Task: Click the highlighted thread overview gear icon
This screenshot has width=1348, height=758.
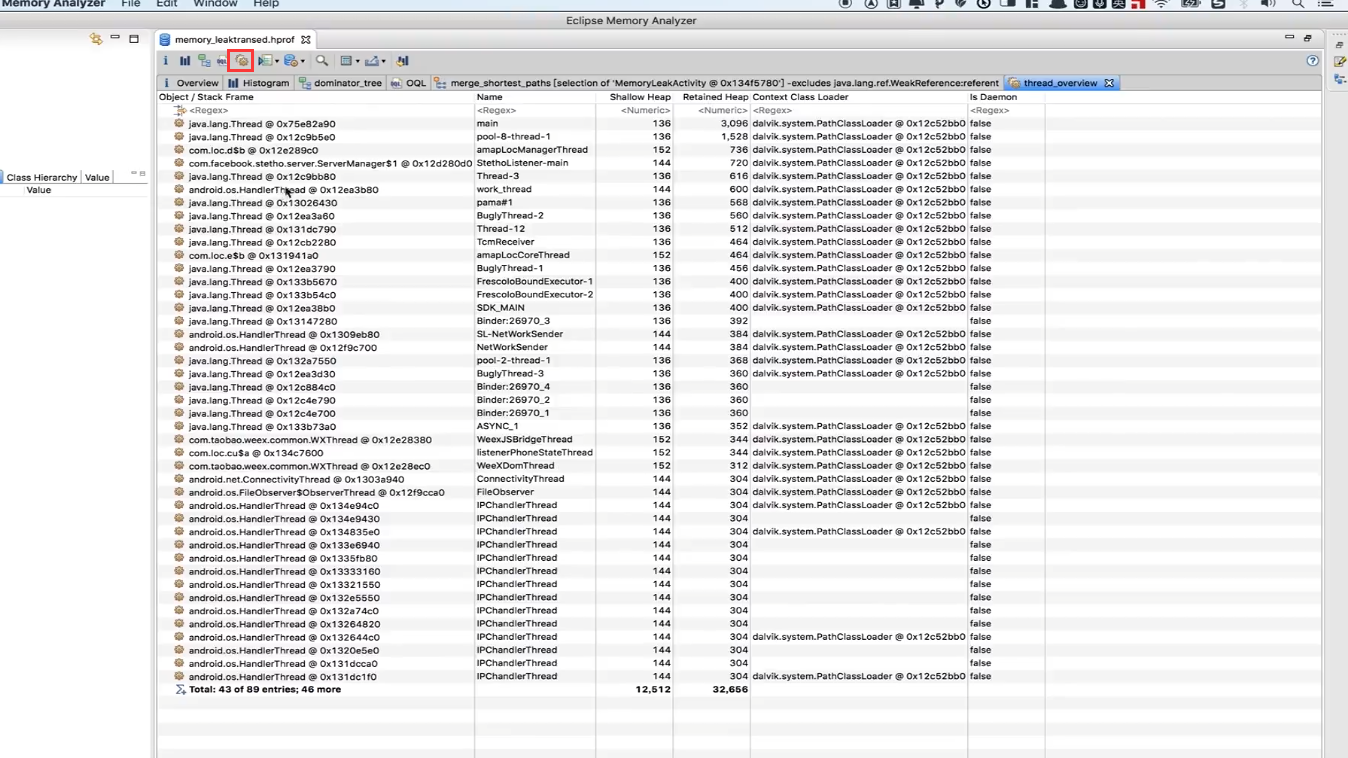Action: (242, 61)
